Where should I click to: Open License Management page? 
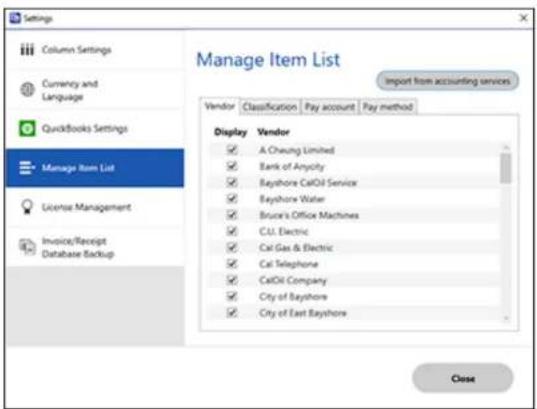[95, 207]
